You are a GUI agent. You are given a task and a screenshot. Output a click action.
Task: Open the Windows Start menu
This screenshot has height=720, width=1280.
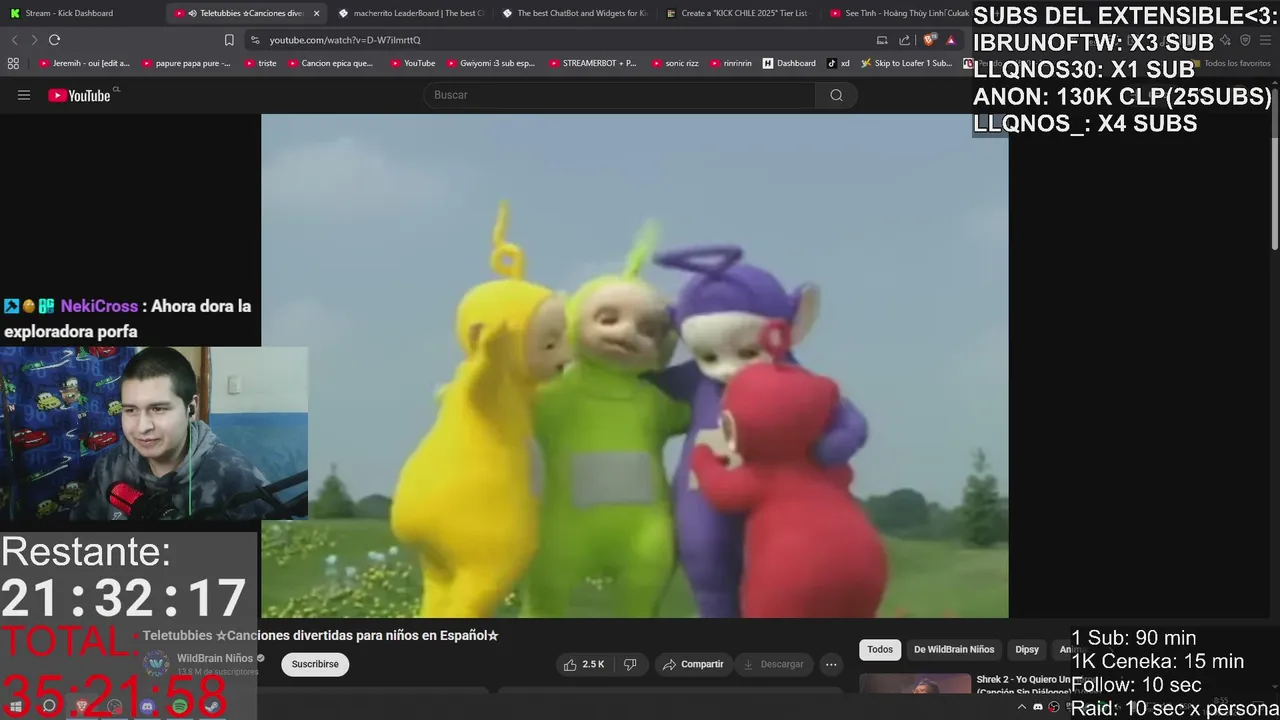[16, 706]
